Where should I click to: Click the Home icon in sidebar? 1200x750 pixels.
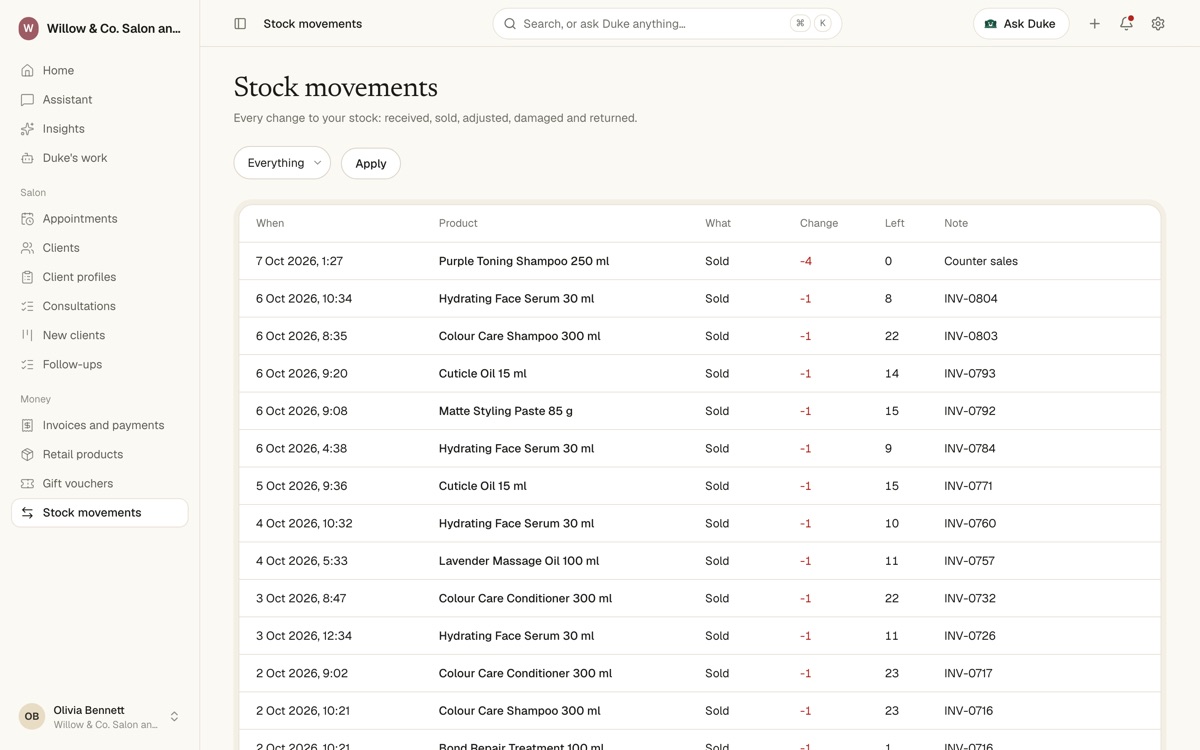point(27,71)
